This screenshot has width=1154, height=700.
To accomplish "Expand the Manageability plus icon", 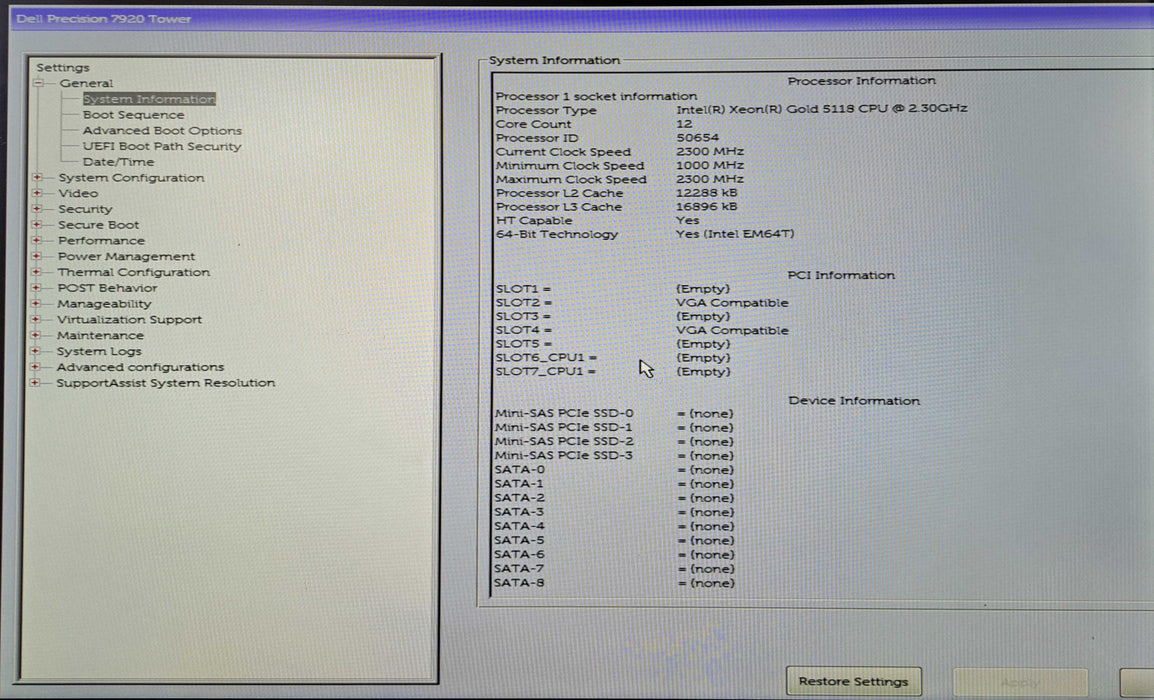I will pos(35,303).
